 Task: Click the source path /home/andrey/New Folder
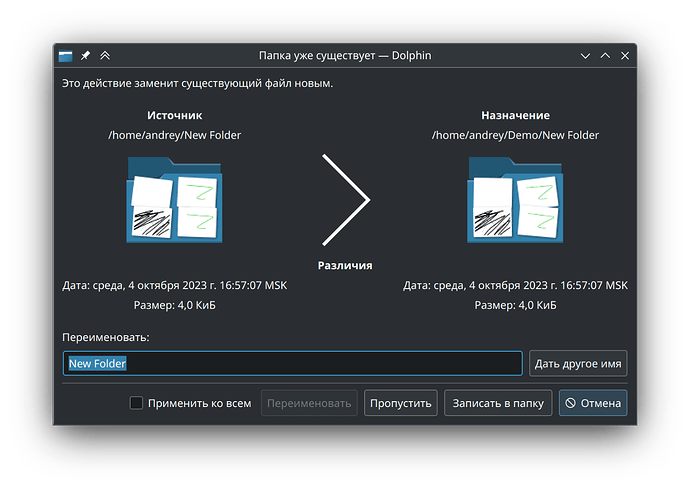pyautogui.click(x=175, y=135)
